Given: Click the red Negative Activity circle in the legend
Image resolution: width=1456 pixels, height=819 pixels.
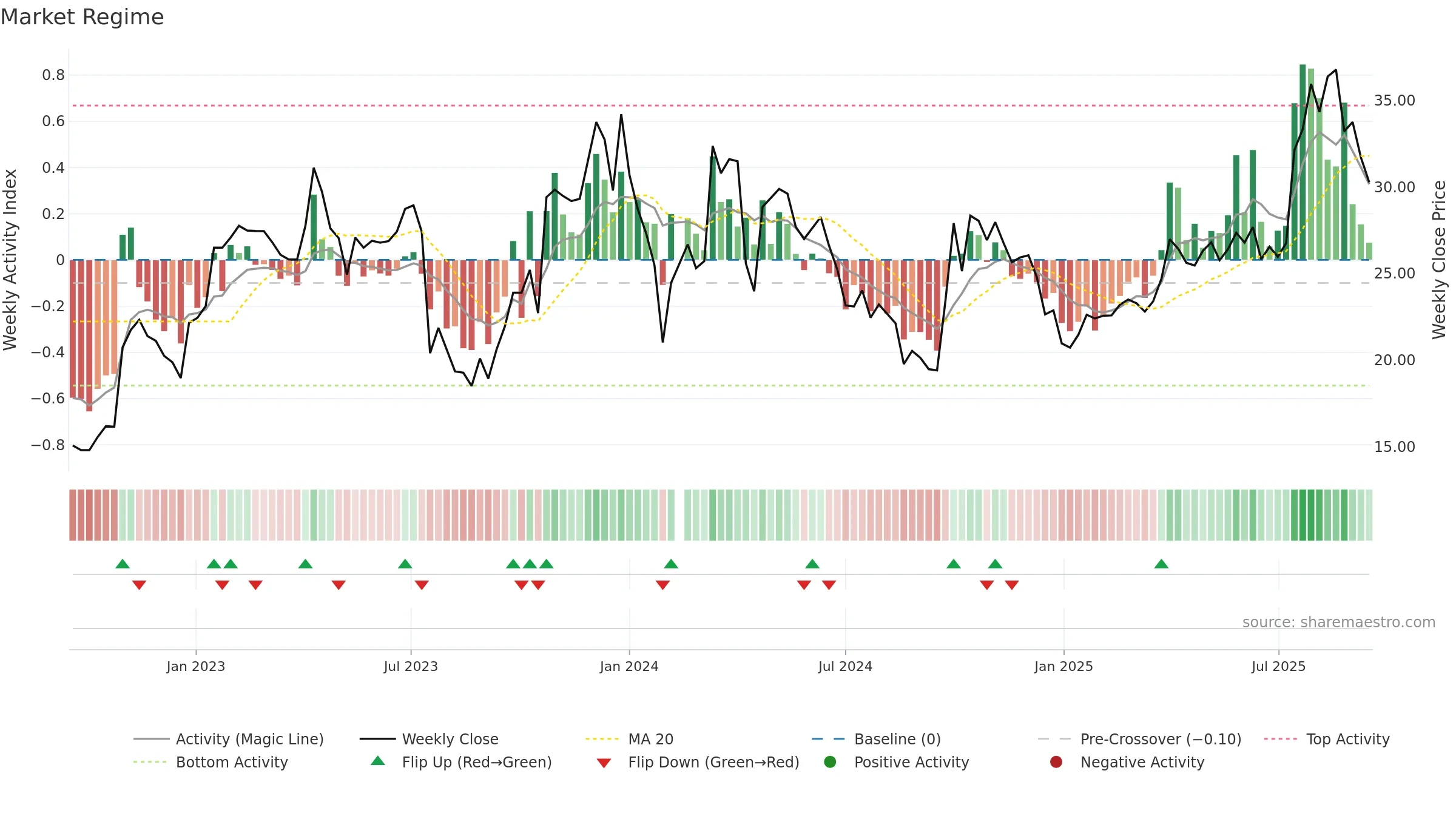Looking at the screenshot, I should tap(1056, 762).
